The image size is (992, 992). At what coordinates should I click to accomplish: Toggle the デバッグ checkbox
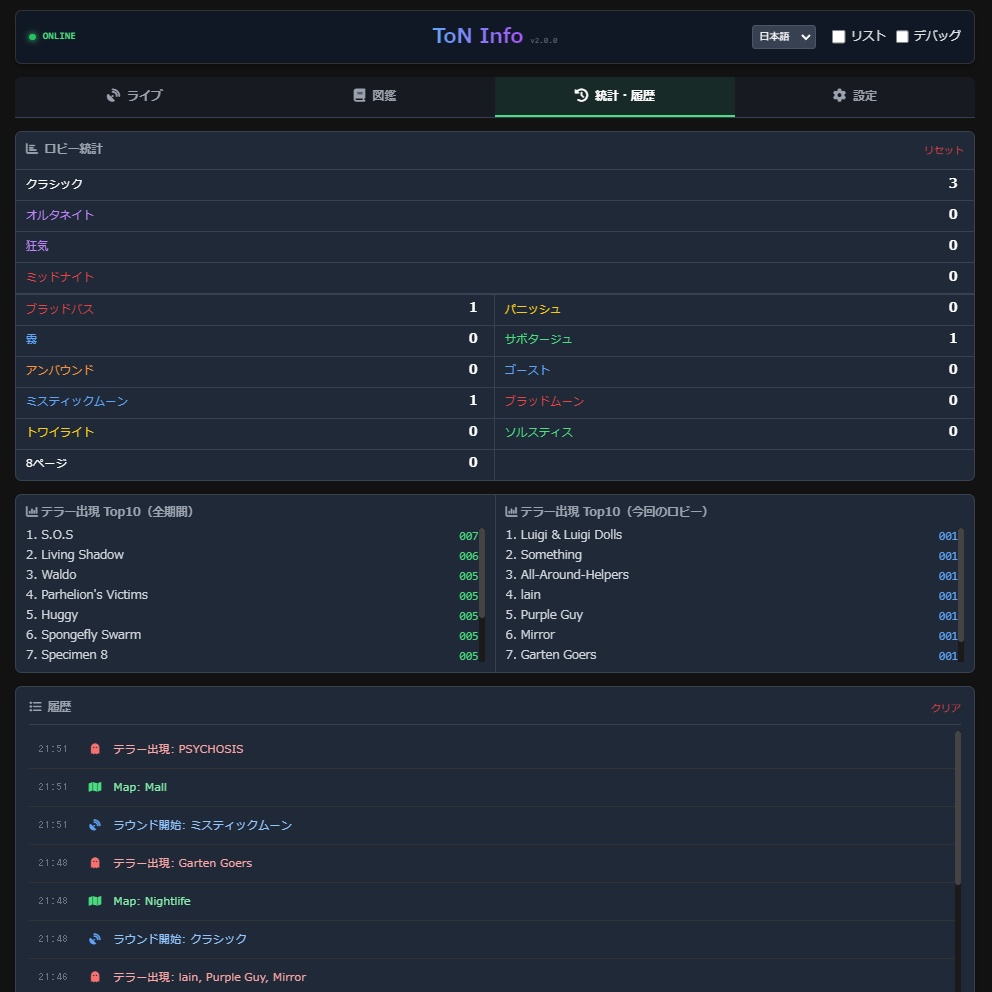902,37
